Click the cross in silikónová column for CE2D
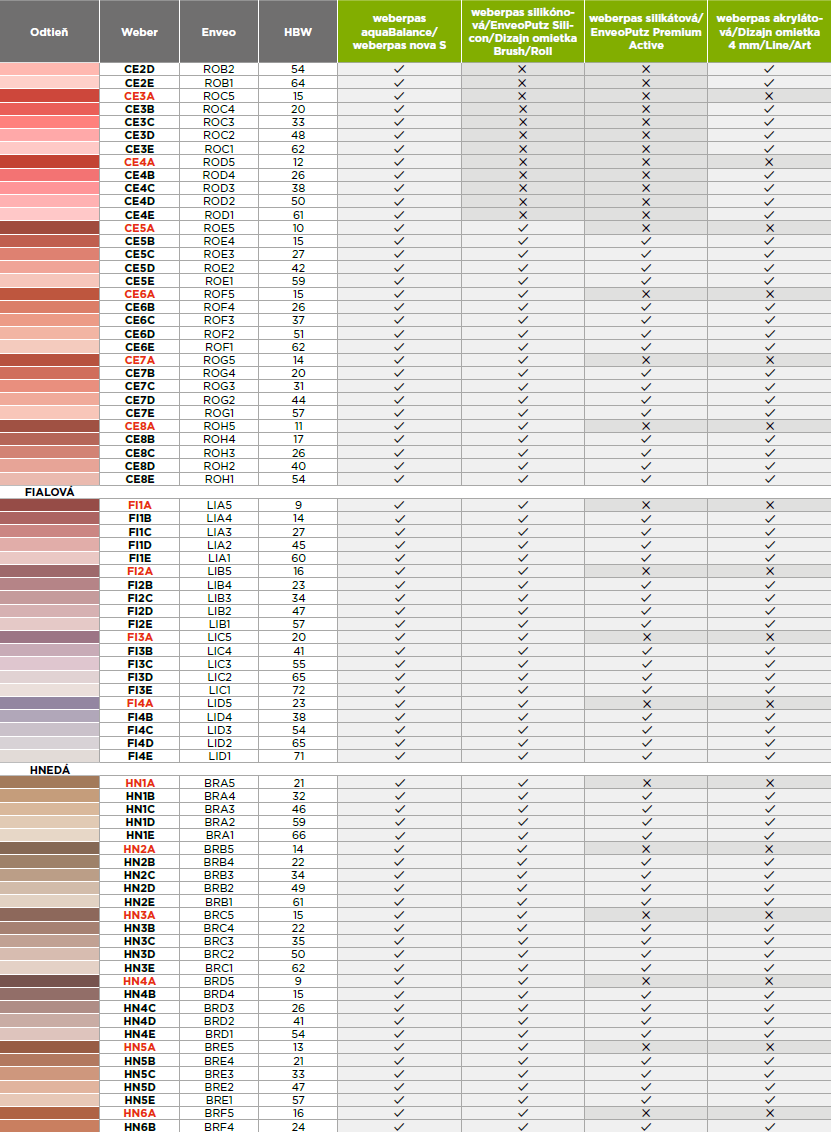The image size is (831, 1132). [x=522, y=69]
